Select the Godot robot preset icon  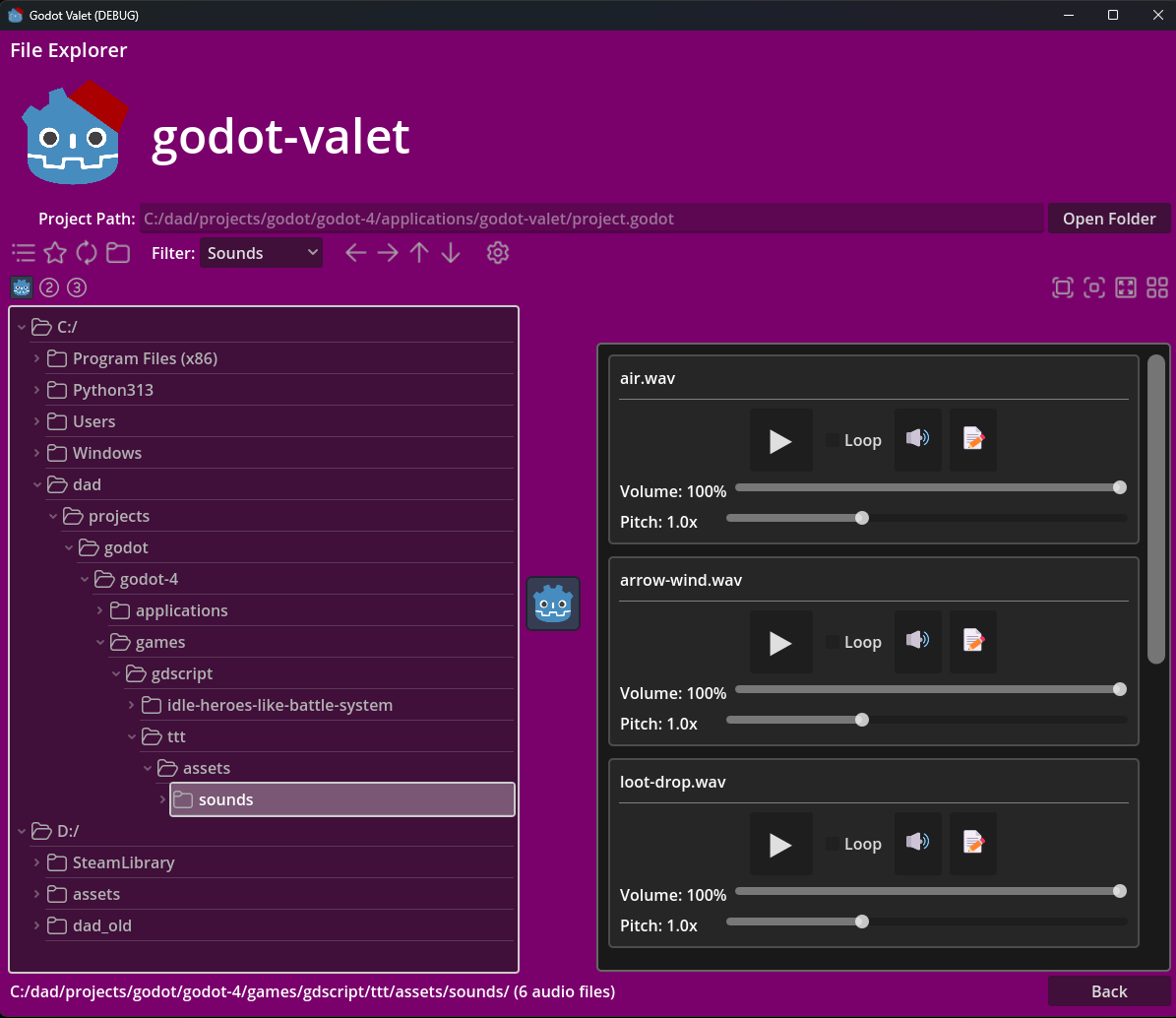(x=21, y=287)
